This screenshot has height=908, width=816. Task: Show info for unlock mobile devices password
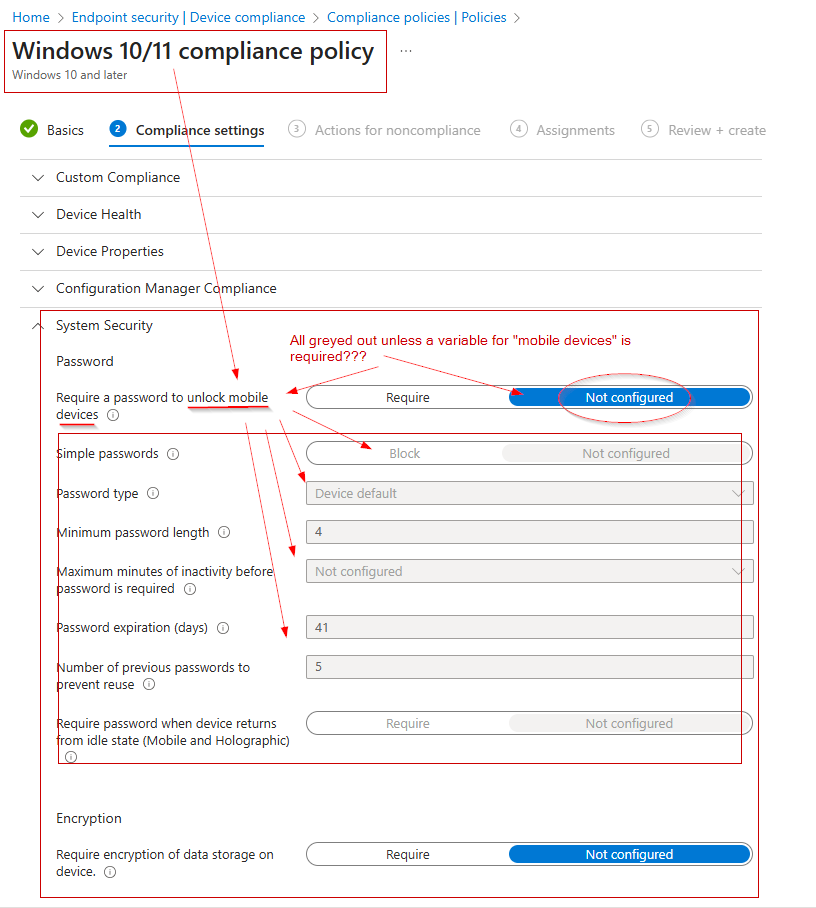tap(114, 415)
